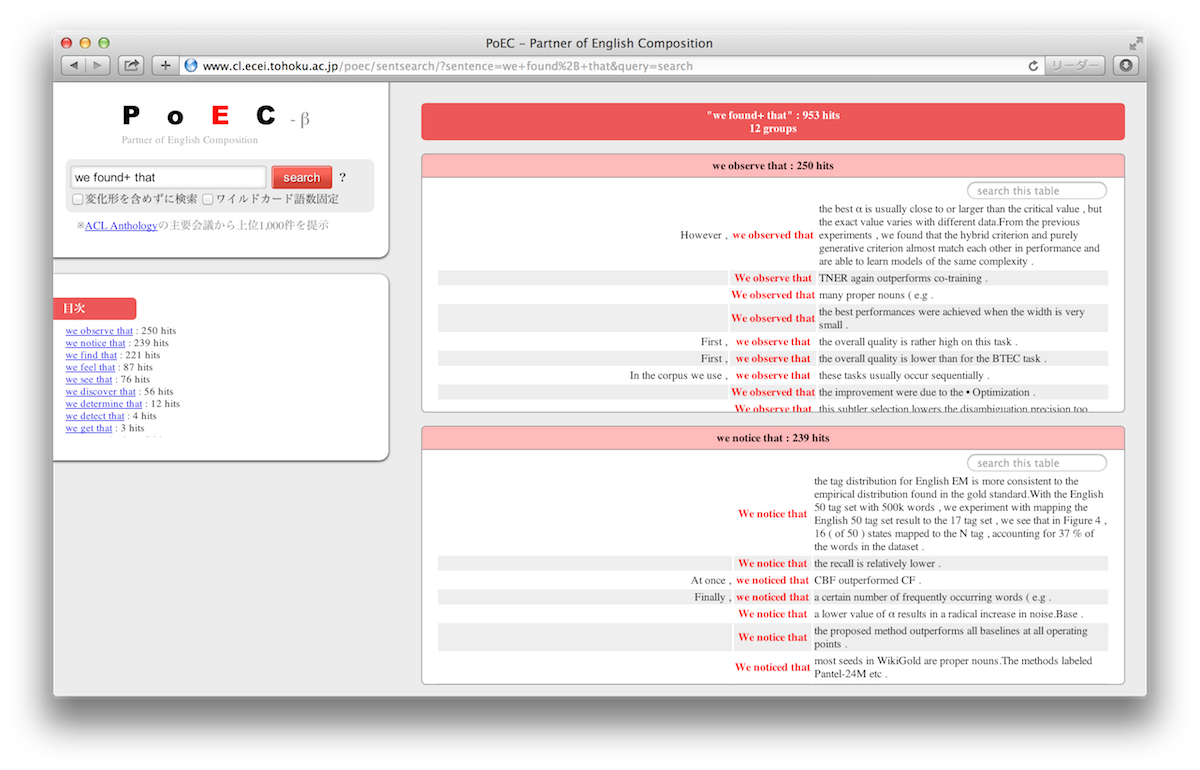Click the "we notice that : 239 hits" header
1200x770 pixels.
773,438
